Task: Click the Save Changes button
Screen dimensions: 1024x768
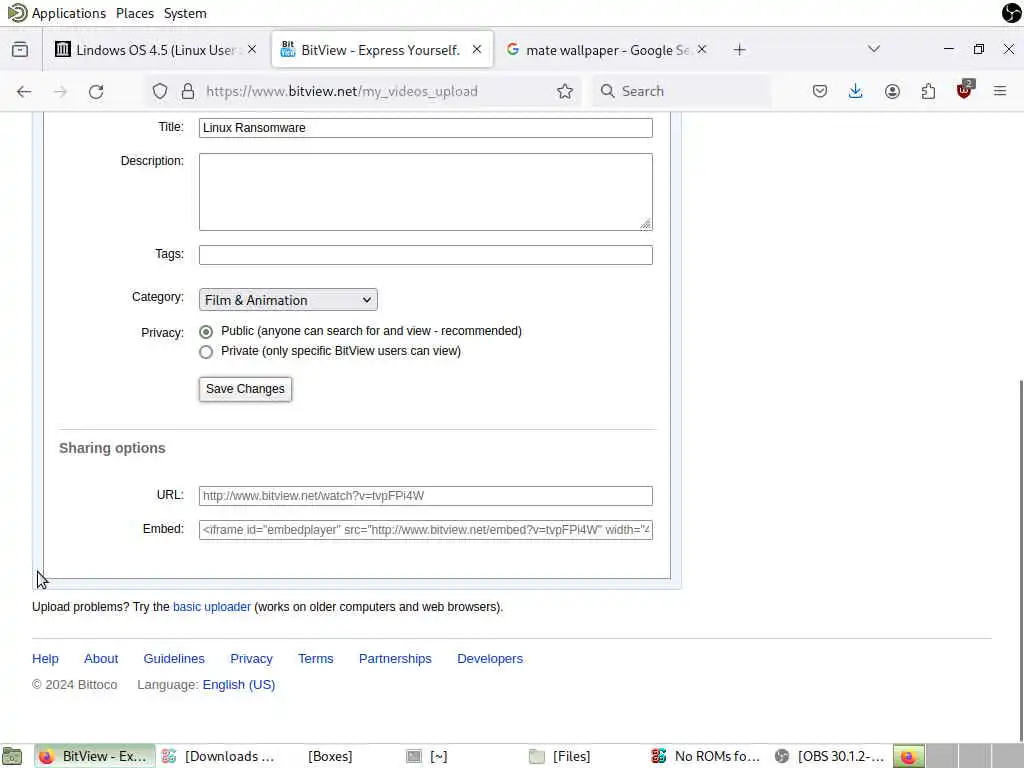Action: (x=246, y=389)
